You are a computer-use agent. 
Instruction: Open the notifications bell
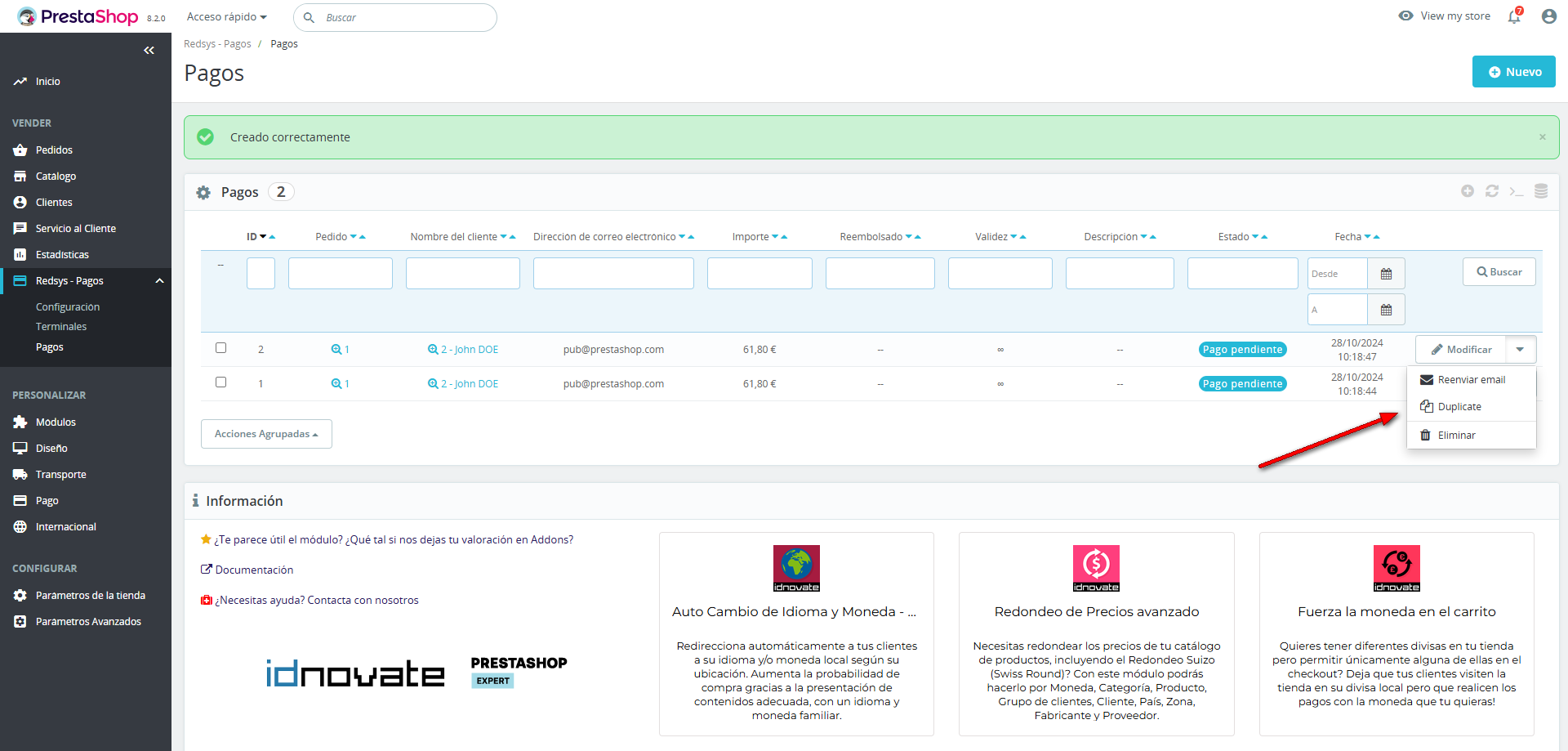coord(1515,16)
